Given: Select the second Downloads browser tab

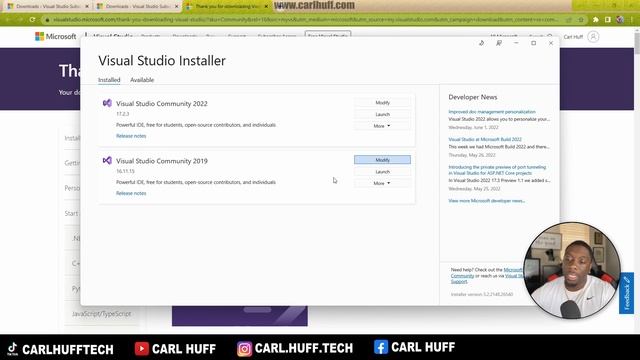Looking at the screenshot, I should coord(138,7).
